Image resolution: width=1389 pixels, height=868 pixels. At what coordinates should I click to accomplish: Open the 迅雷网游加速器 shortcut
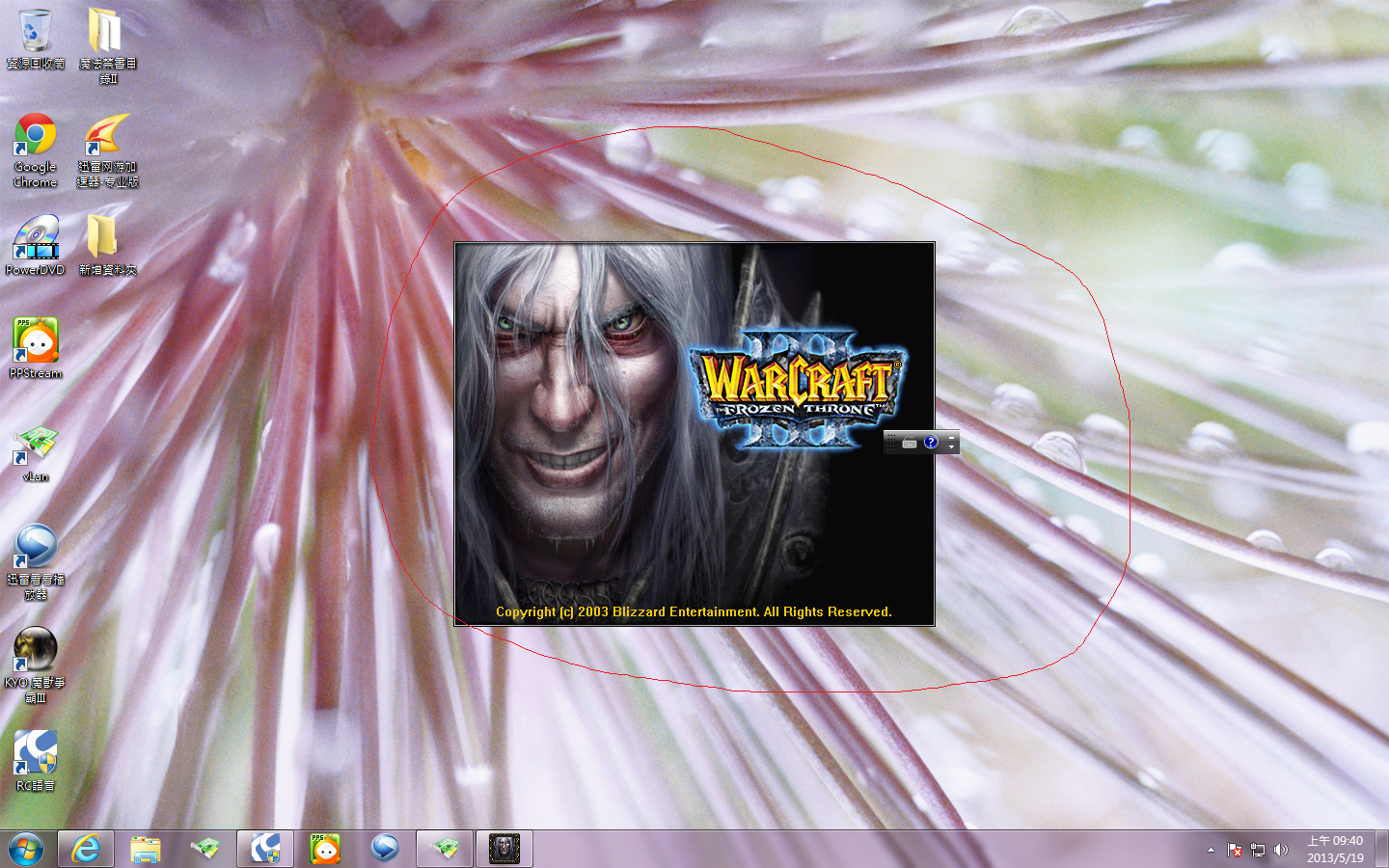[105, 136]
